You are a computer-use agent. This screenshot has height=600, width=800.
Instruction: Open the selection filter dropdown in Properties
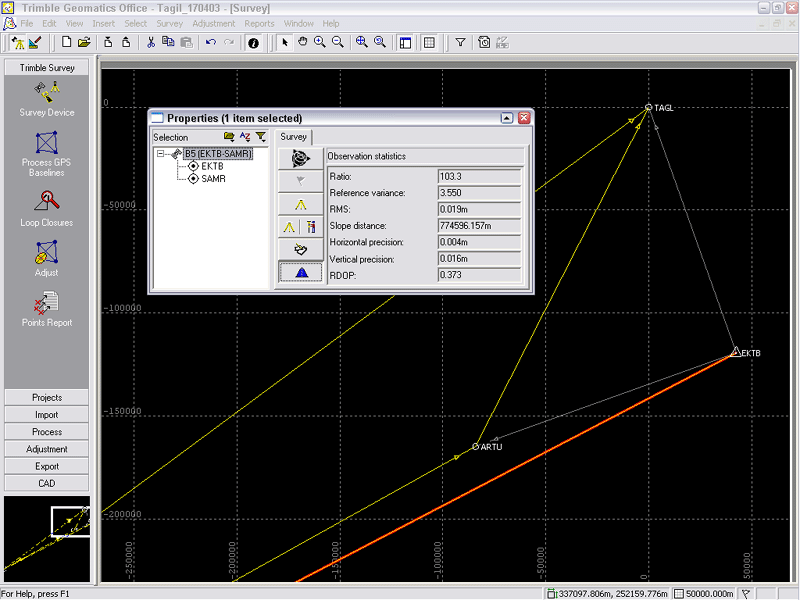[261, 137]
